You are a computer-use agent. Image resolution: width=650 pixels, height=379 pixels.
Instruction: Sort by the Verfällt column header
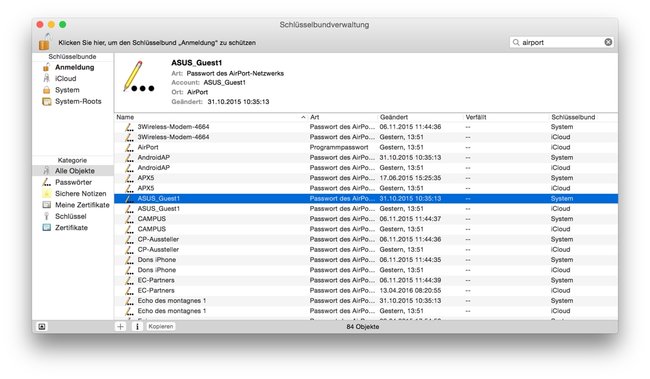pos(506,117)
